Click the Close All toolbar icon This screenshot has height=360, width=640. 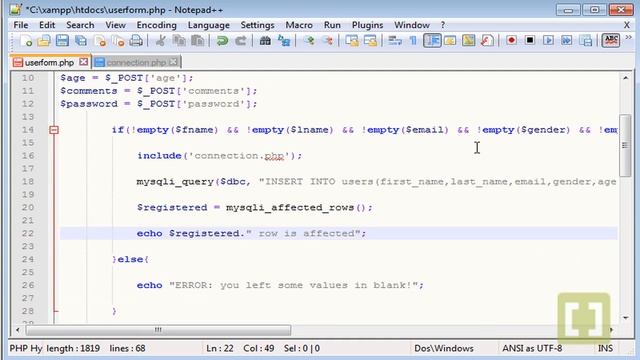tap(118, 41)
